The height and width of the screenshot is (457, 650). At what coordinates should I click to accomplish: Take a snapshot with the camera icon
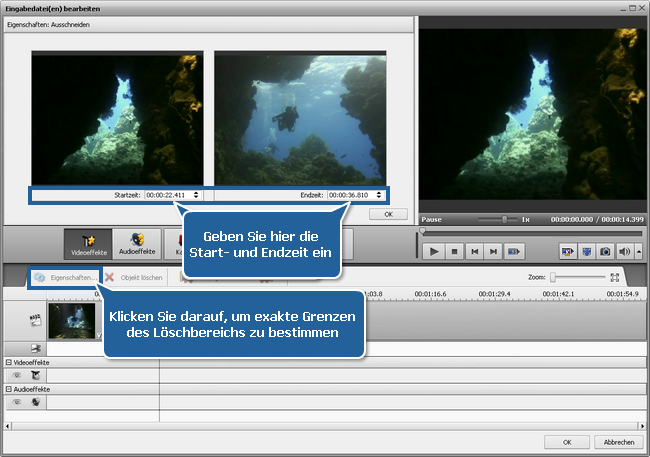pos(606,252)
